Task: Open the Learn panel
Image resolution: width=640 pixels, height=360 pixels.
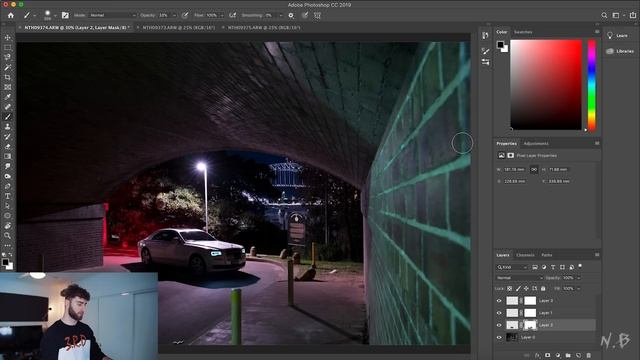Action: point(618,36)
